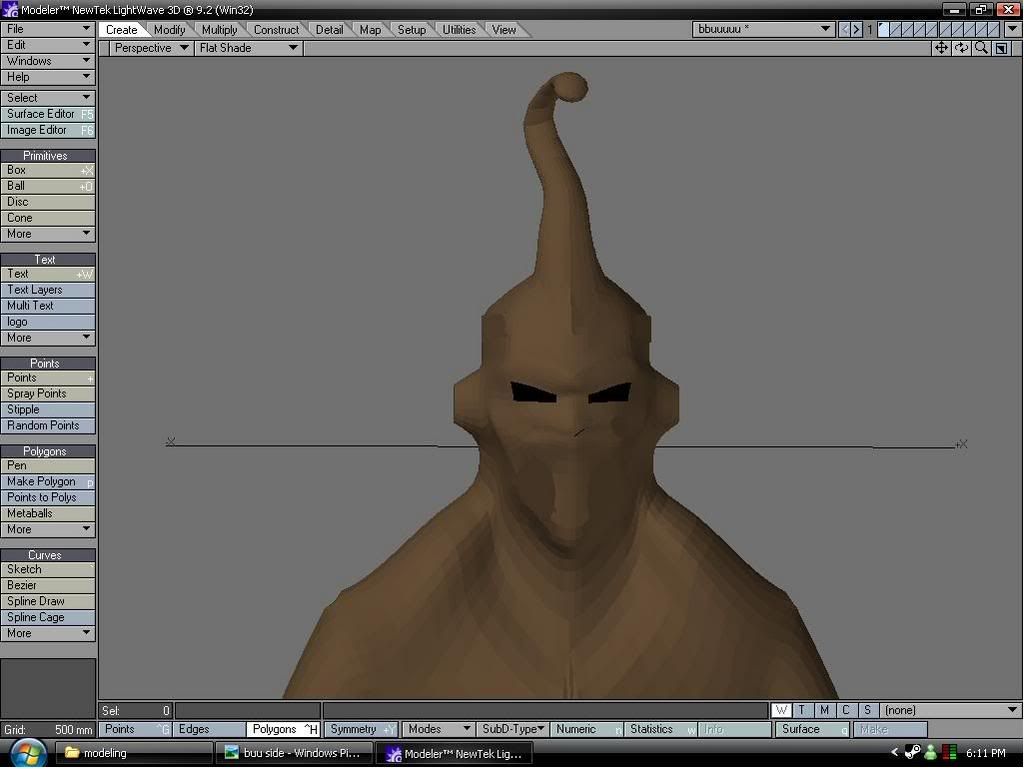Click the viewport Zoom magnifier icon

pyautogui.click(x=981, y=48)
